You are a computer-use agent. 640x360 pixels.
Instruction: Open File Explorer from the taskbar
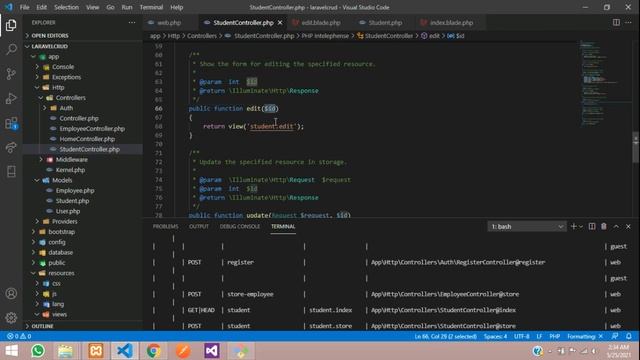coord(65,351)
